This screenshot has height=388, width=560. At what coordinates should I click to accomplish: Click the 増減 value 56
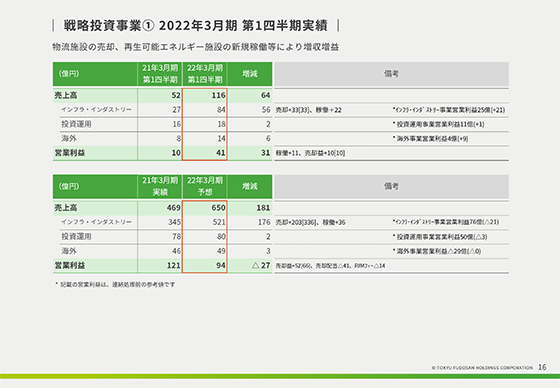[266, 110]
